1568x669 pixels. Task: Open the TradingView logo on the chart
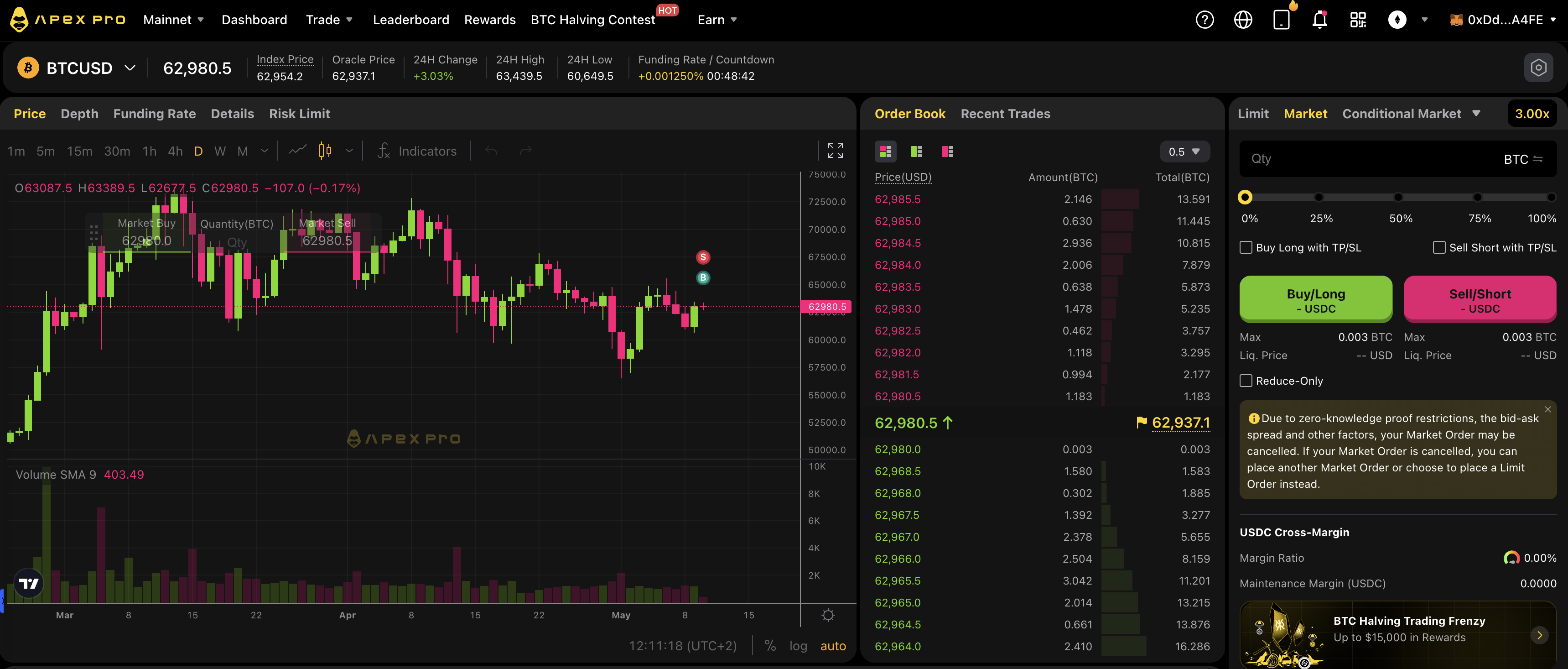pyautogui.click(x=28, y=583)
